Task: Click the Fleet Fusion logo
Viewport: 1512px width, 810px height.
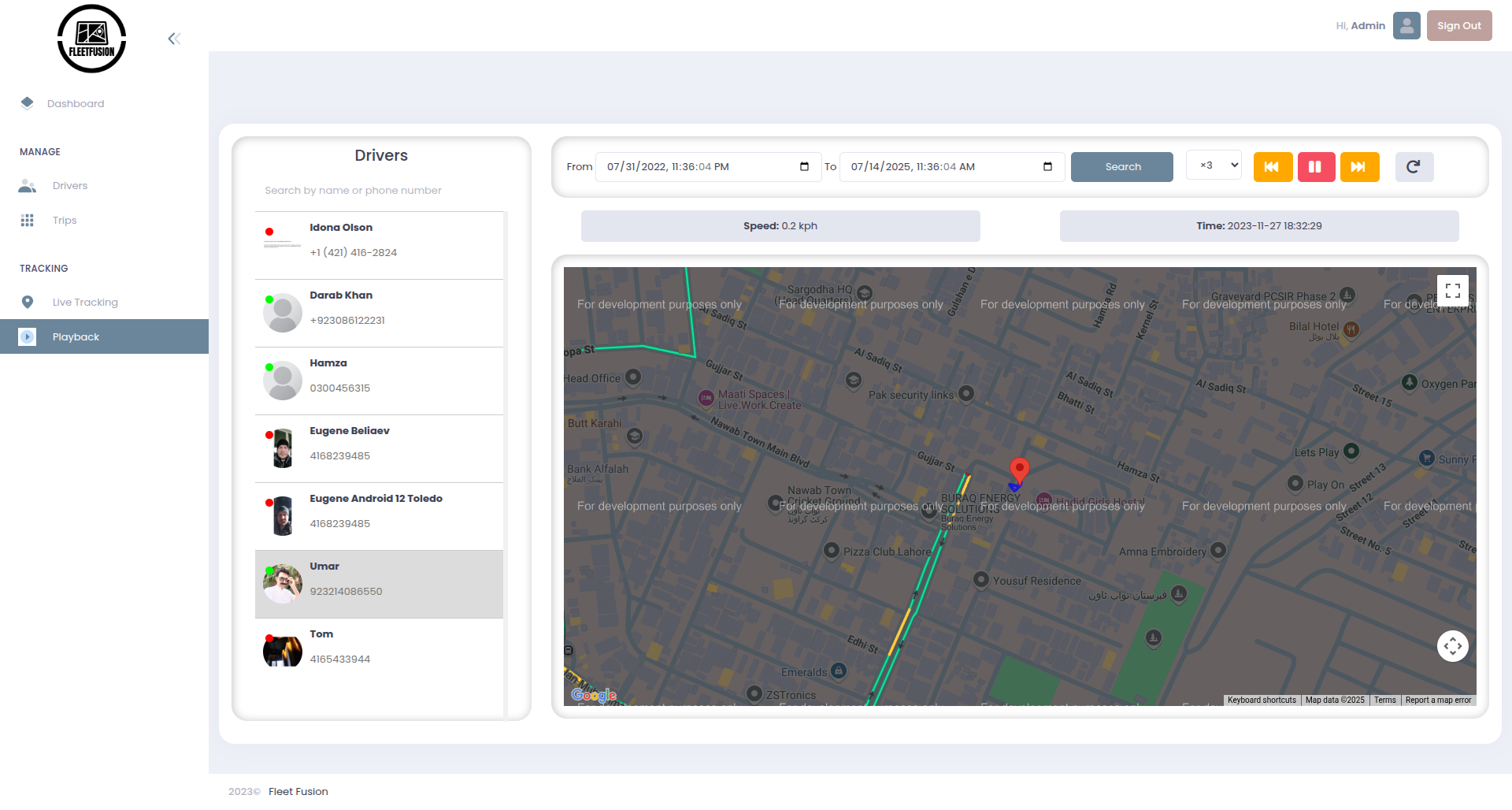Action: (91, 37)
